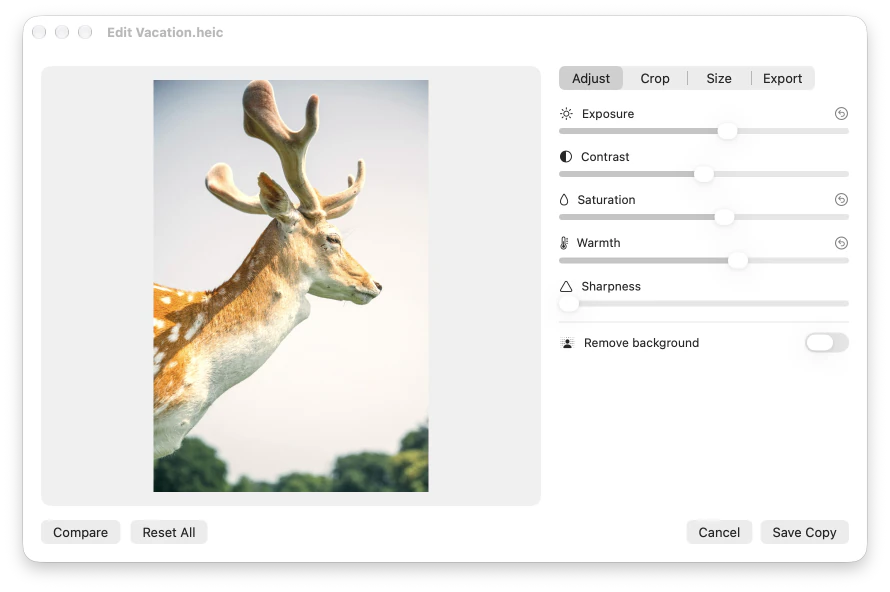This screenshot has width=890, height=592.
Task: Reset the Saturation adjustment
Action: click(x=841, y=199)
